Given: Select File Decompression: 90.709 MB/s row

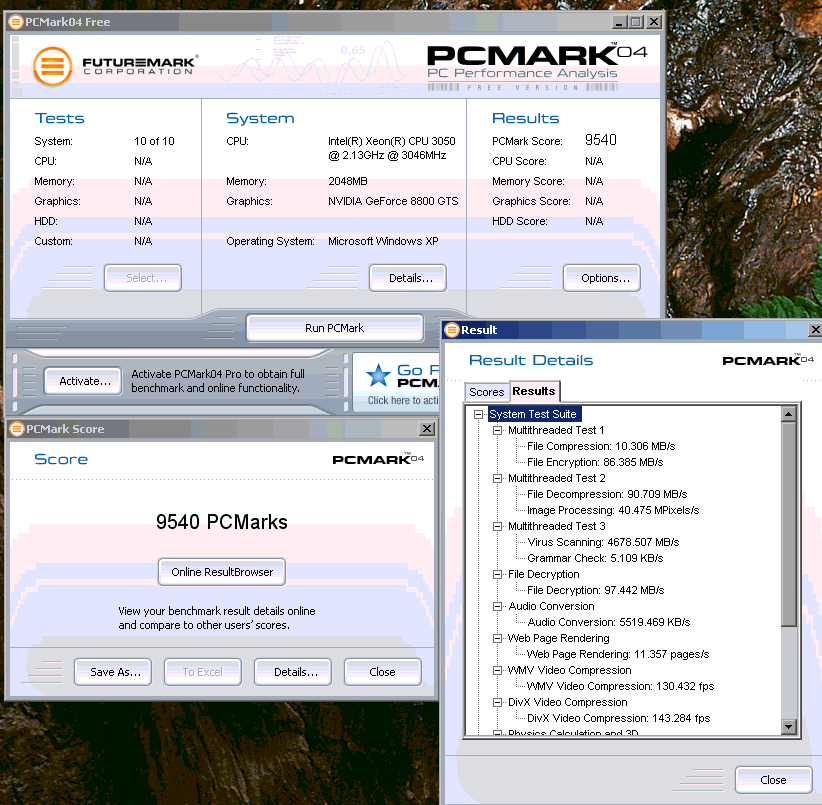Looking at the screenshot, I should [x=607, y=494].
